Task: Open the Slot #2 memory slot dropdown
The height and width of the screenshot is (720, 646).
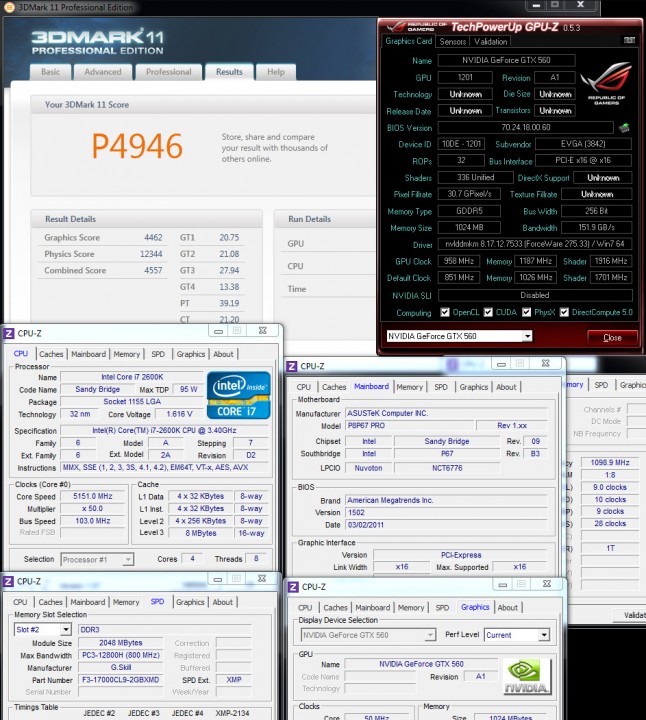Action: 66,630
